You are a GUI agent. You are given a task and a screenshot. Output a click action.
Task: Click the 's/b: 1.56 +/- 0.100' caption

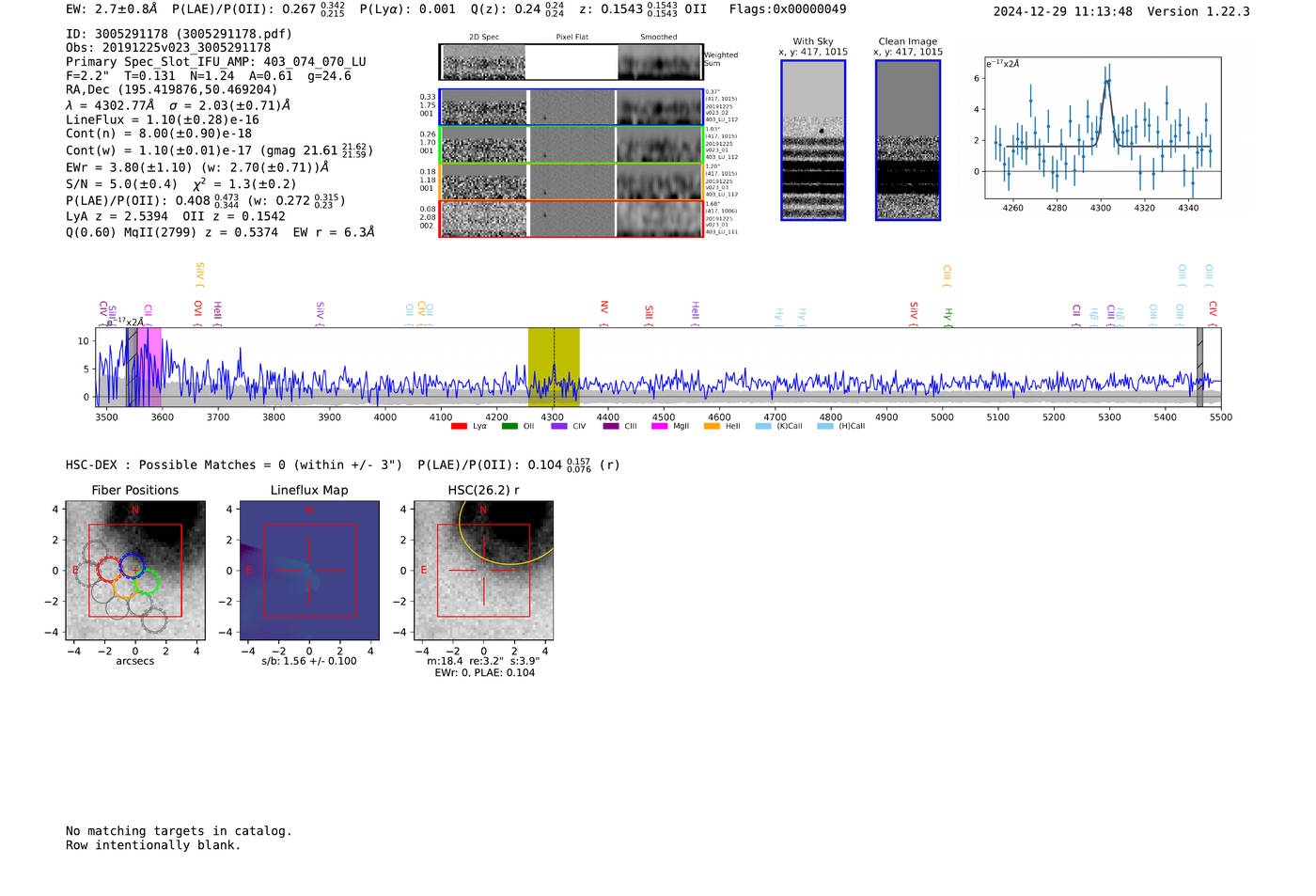[x=309, y=661]
